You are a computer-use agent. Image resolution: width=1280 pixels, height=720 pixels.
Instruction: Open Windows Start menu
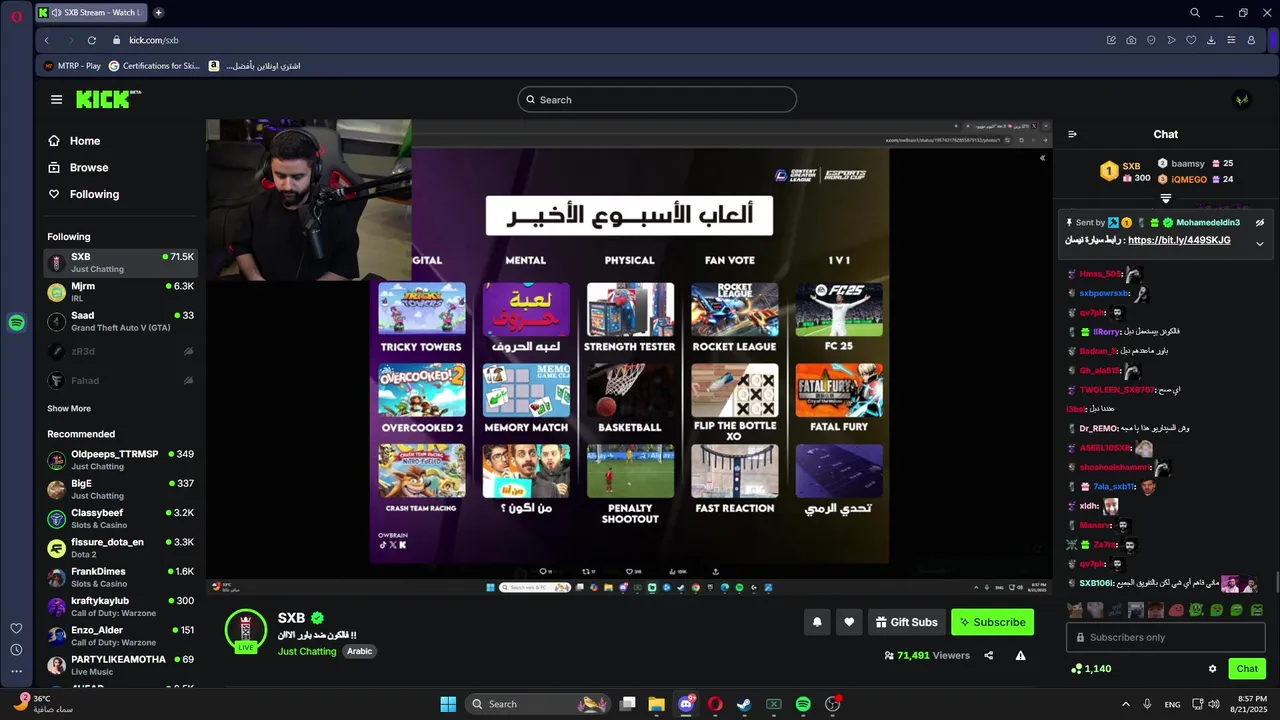(448, 704)
